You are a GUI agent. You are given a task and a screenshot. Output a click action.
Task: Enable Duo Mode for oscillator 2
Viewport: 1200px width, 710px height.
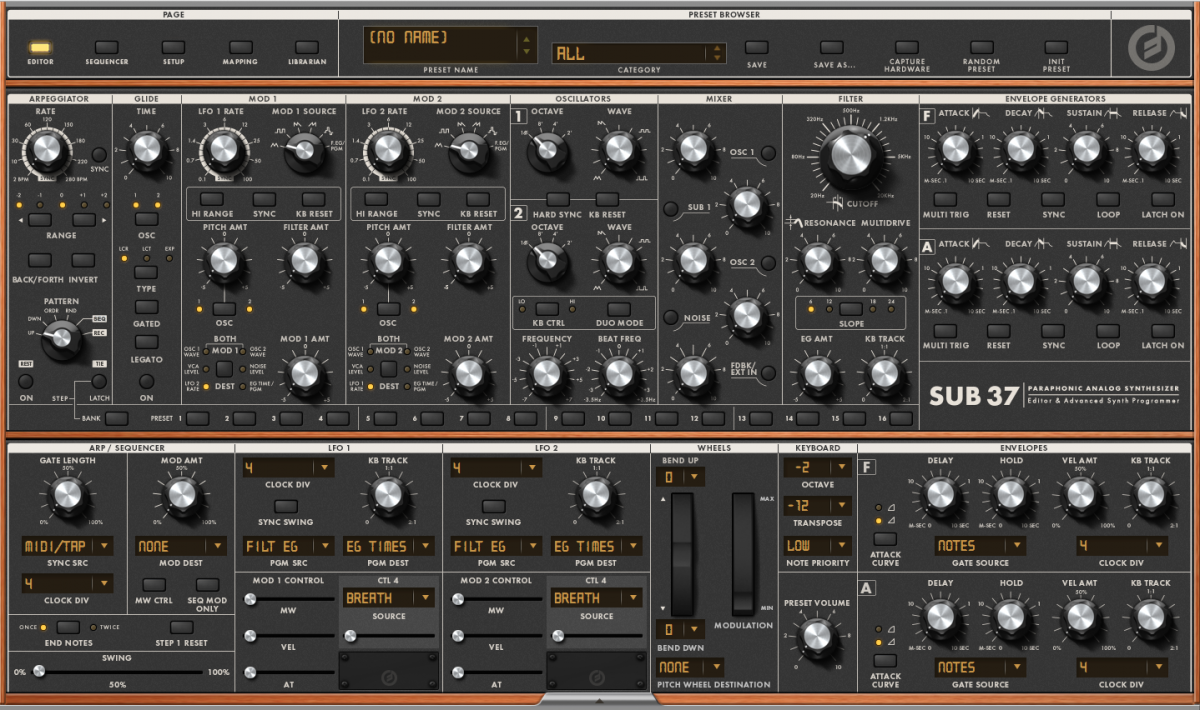(619, 309)
